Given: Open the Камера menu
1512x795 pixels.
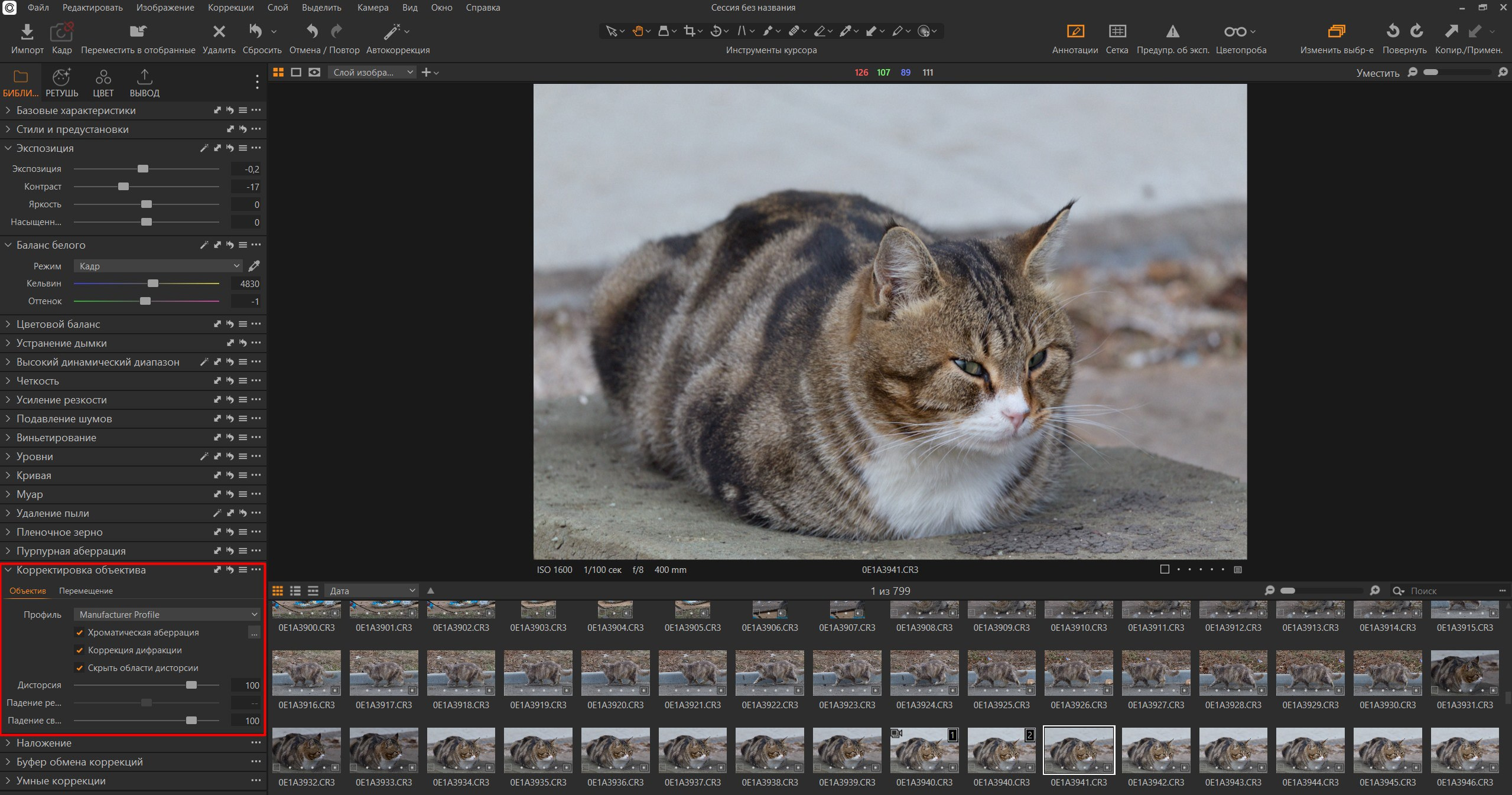Looking at the screenshot, I should [x=372, y=8].
